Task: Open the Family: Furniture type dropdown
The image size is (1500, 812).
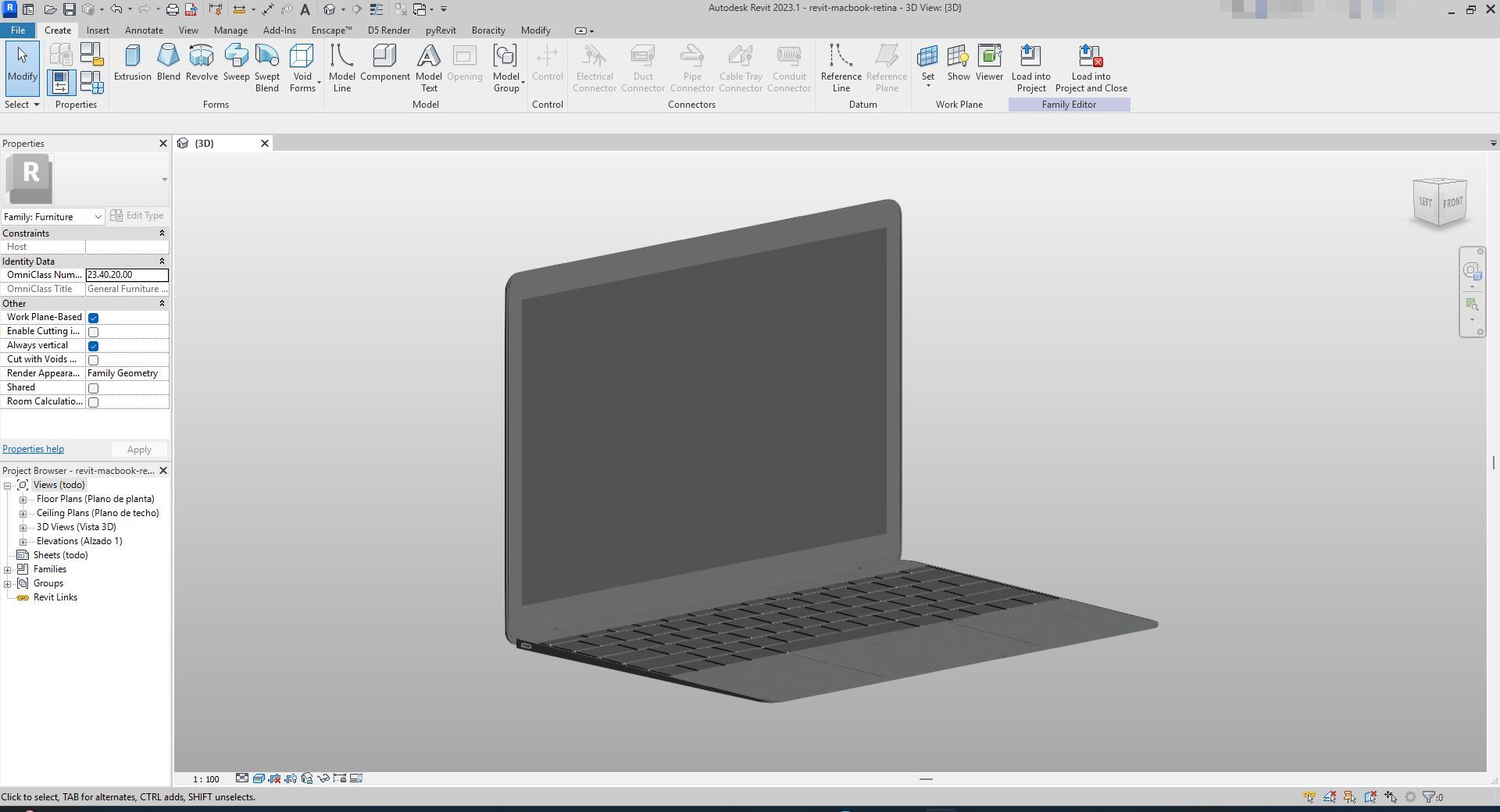Action: pos(53,216)
